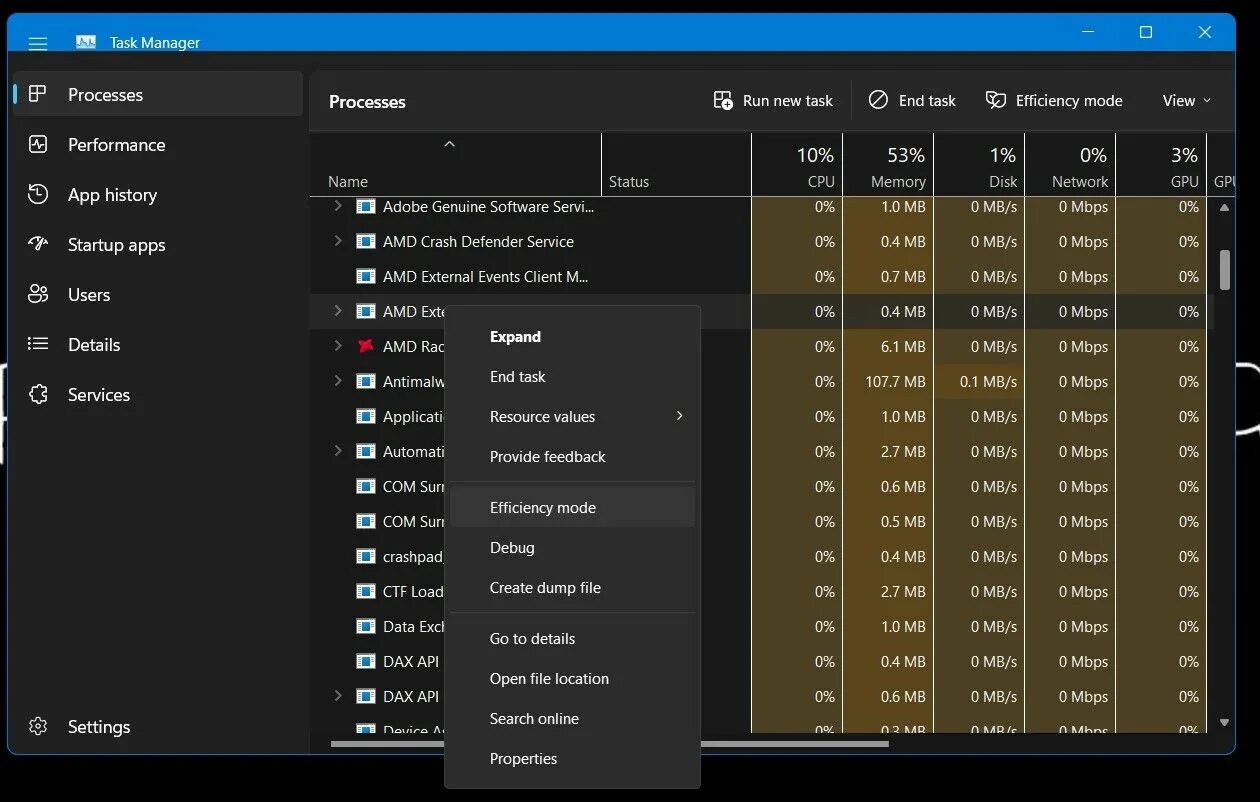
Task: Choose End task in the context menu
Action: coord(572,377)
